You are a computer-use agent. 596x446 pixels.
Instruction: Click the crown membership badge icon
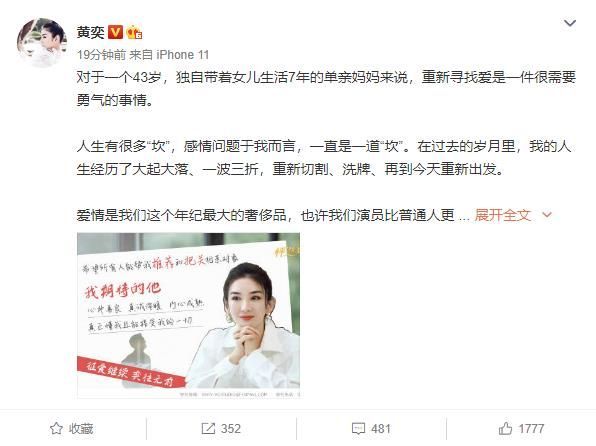[134, 33]
